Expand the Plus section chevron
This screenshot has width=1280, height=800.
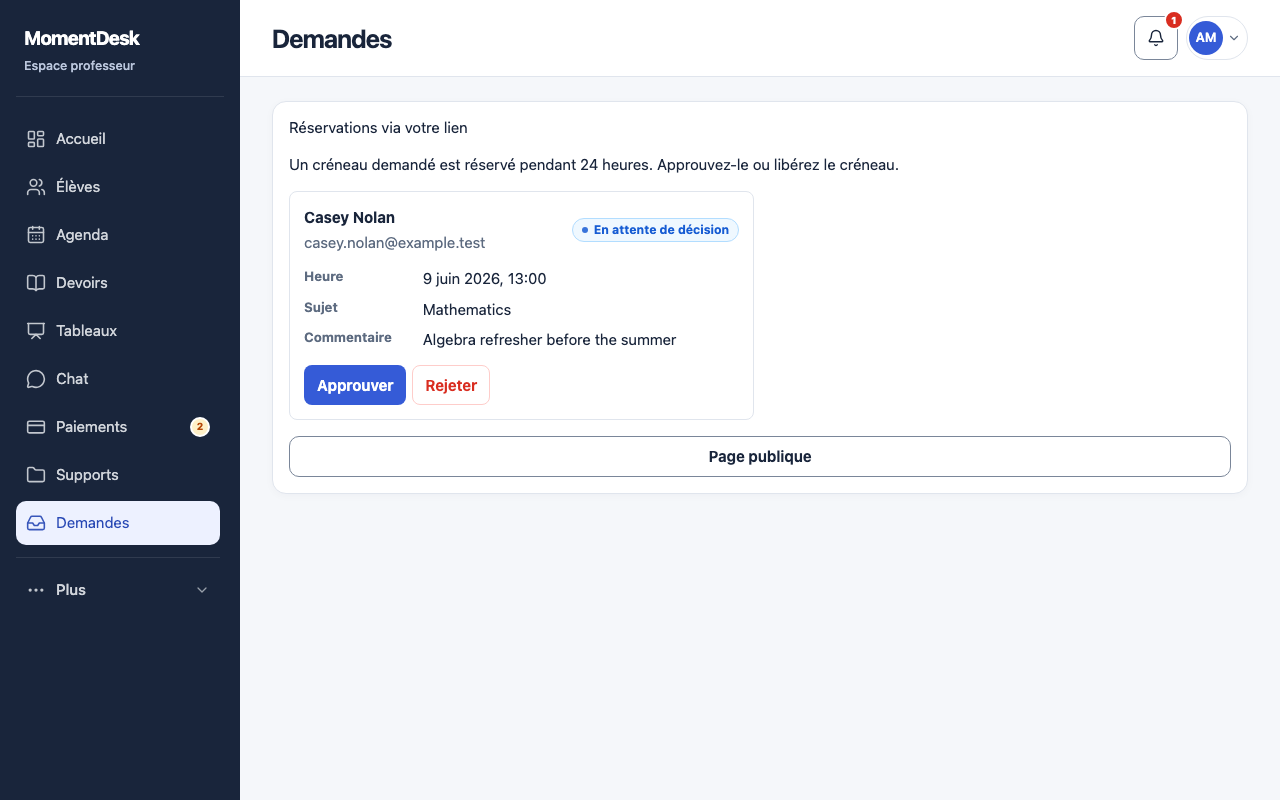click(202, 590)
